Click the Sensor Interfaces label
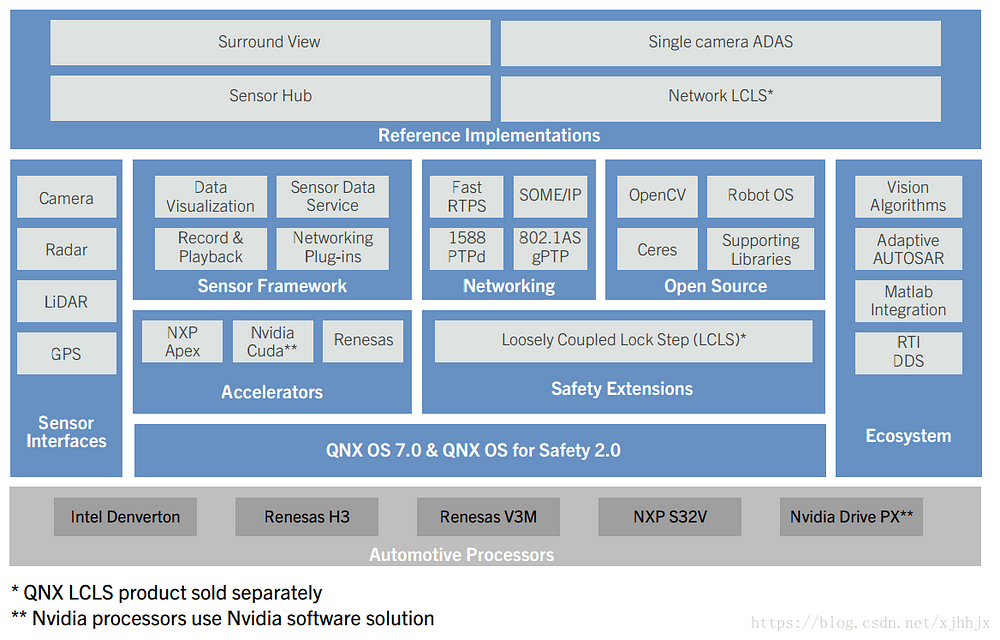Image resolution: width=1000 pixels, height=640 pixels. point(66,432)
